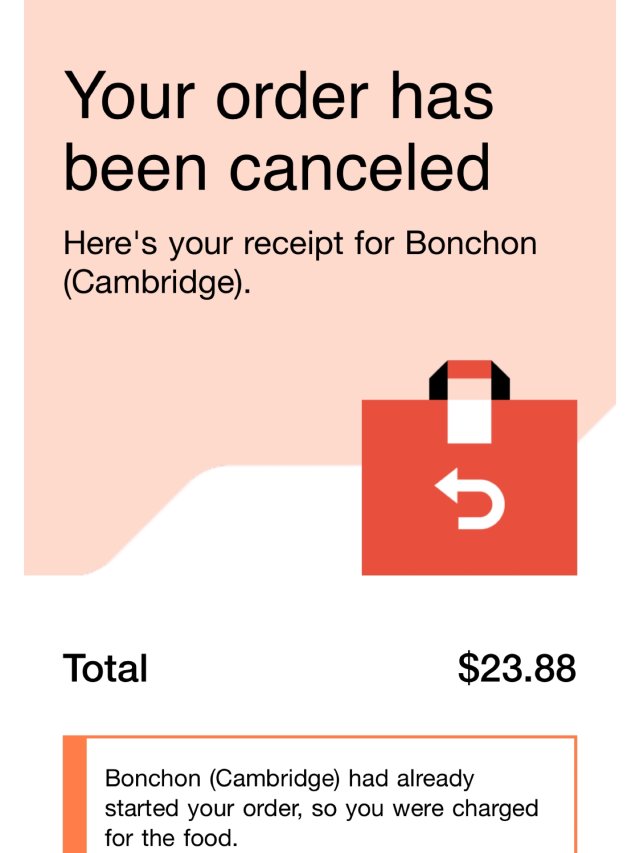Click the orange bar beside the notice
The height and width of the screenshot is (853, 640).
[x=75, y=795]
